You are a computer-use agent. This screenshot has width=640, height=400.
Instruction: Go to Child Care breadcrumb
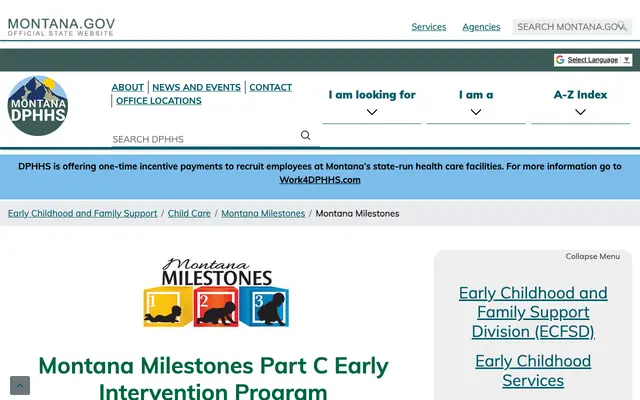tap(189, 213)
